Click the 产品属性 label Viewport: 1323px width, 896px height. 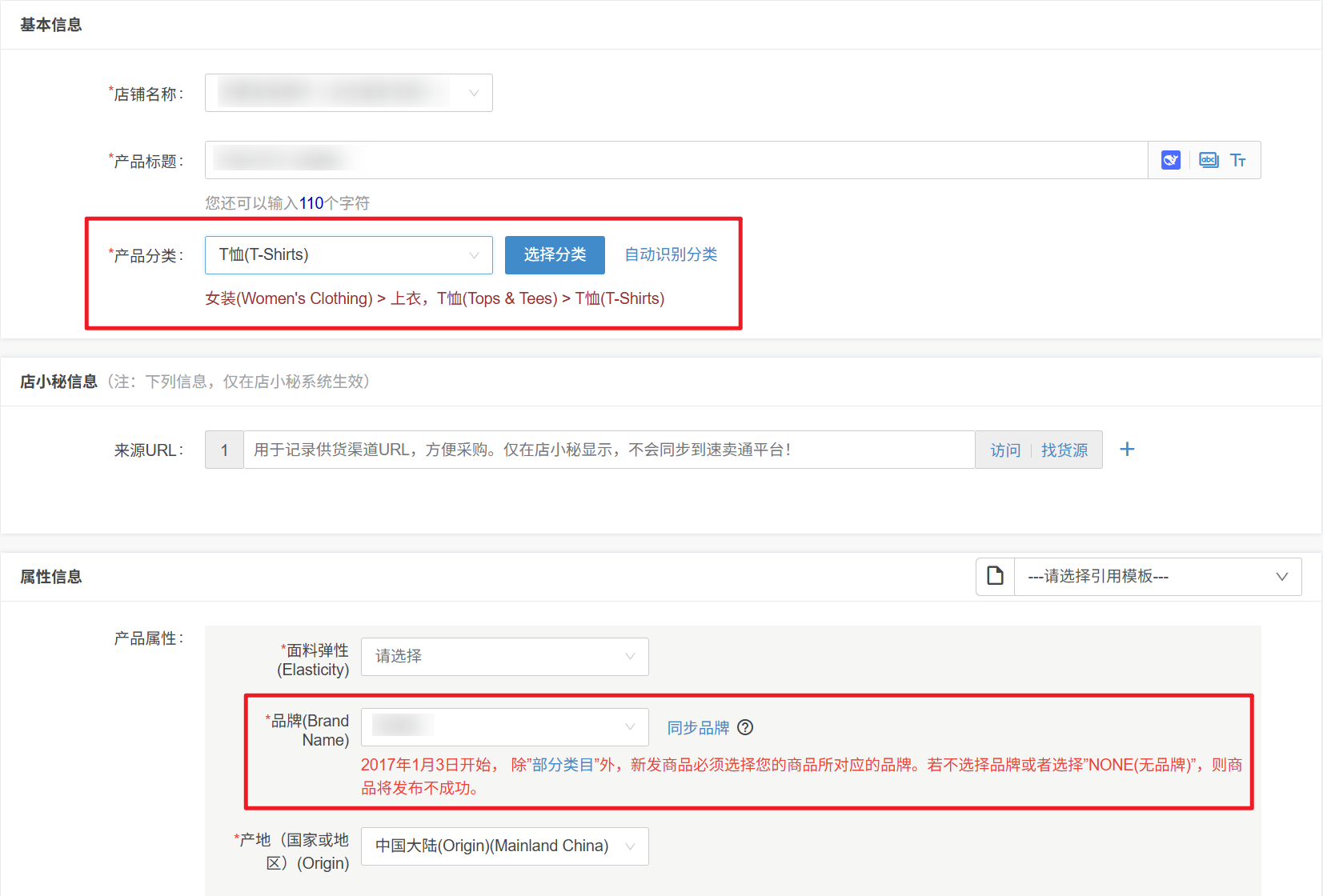tap(149, 638)
